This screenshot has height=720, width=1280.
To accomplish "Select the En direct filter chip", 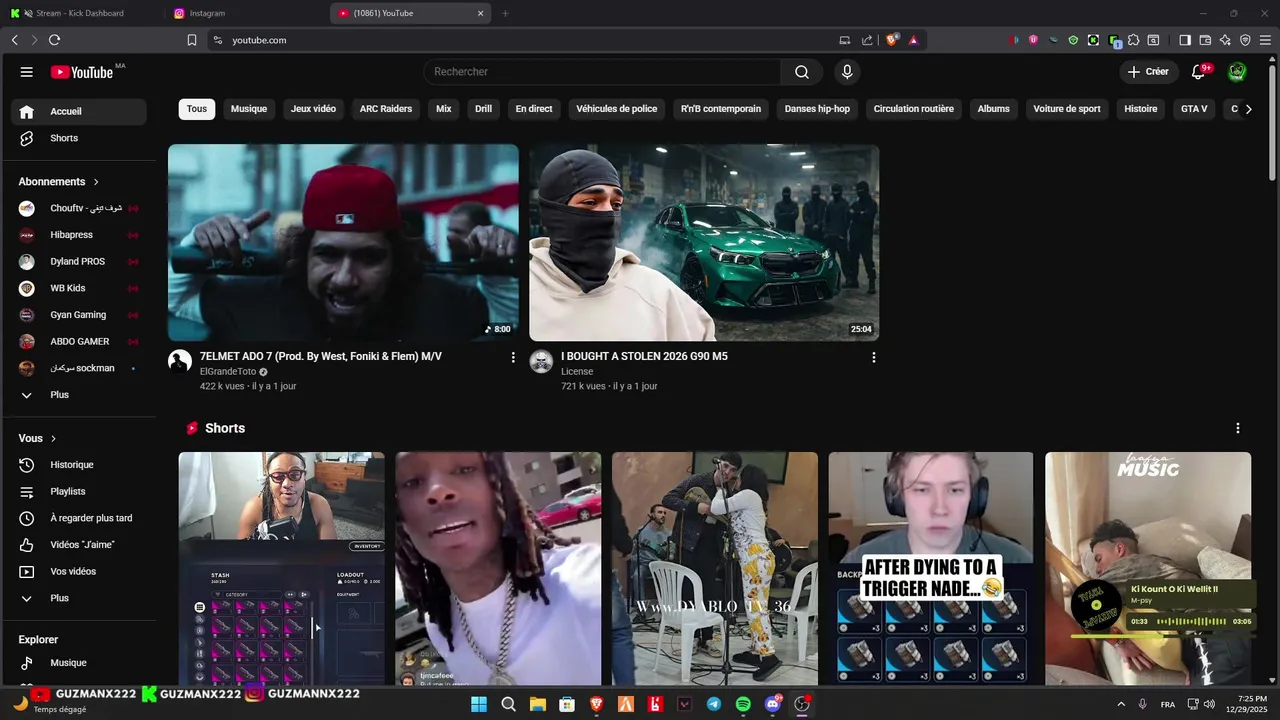I will pyautogui.click(x=534, y=109).
